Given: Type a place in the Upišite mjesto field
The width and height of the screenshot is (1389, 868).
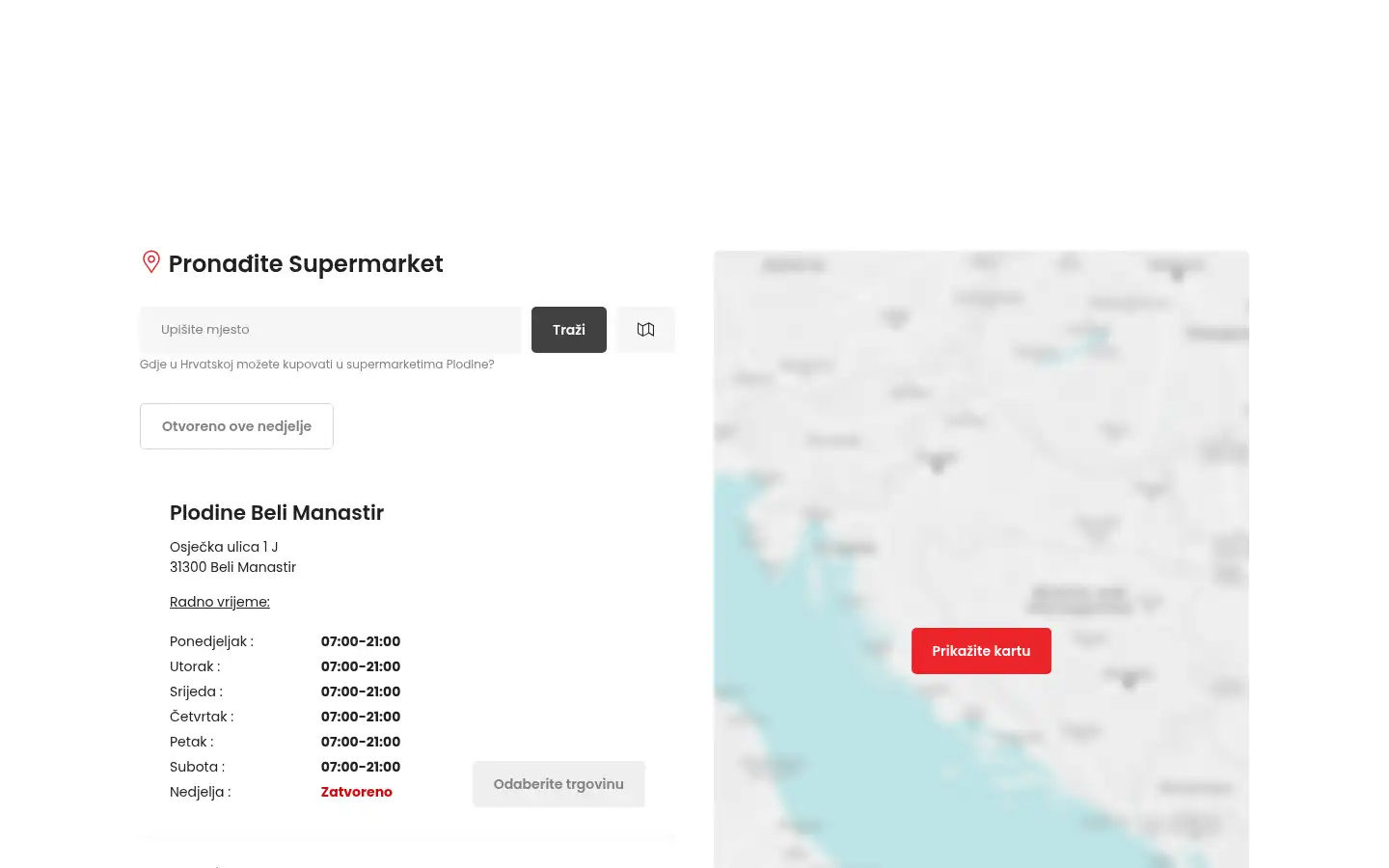Looking at the screenshot, I should coord(331,330).
